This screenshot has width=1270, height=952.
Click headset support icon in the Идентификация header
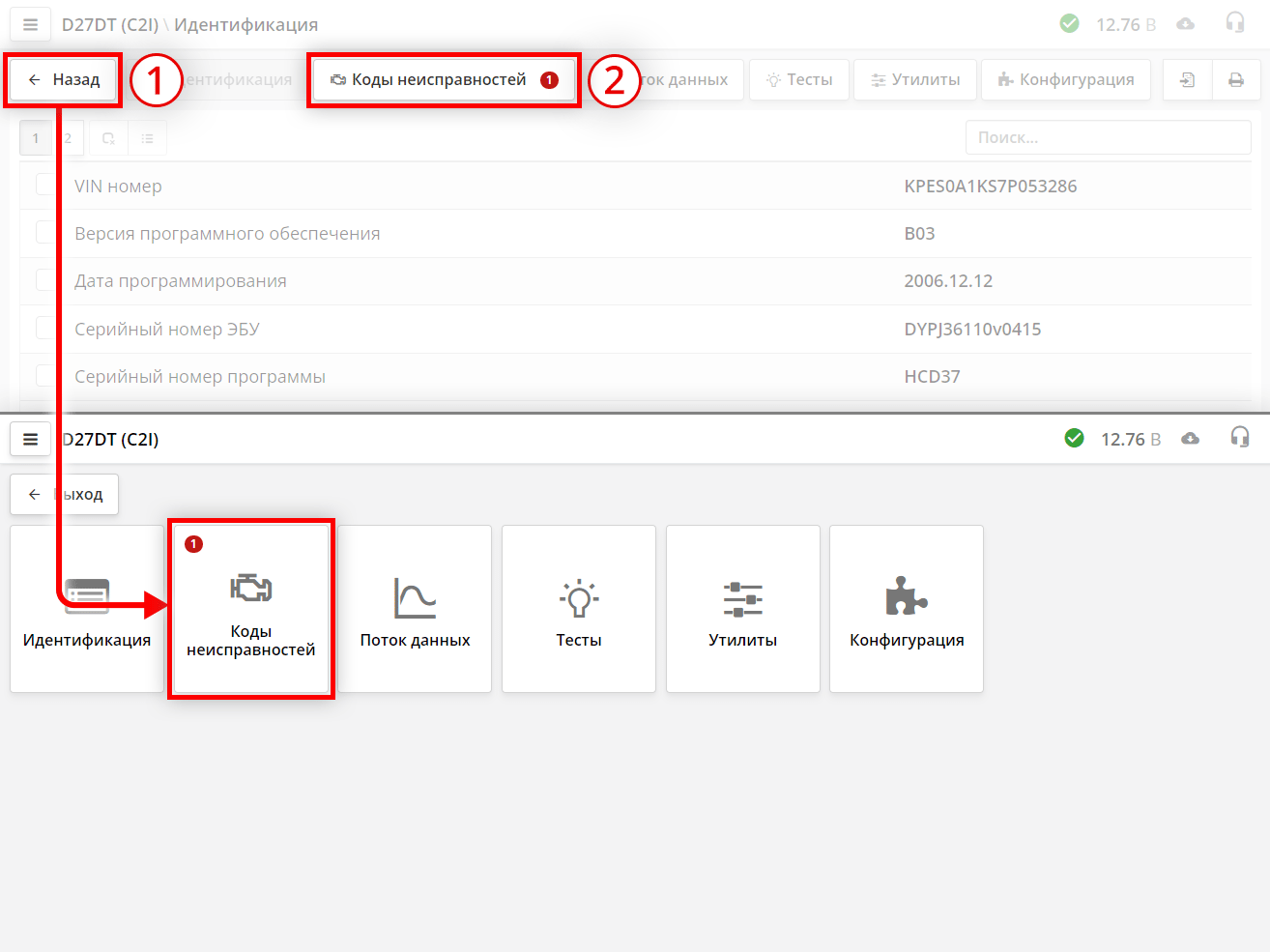coord(1234,23)
